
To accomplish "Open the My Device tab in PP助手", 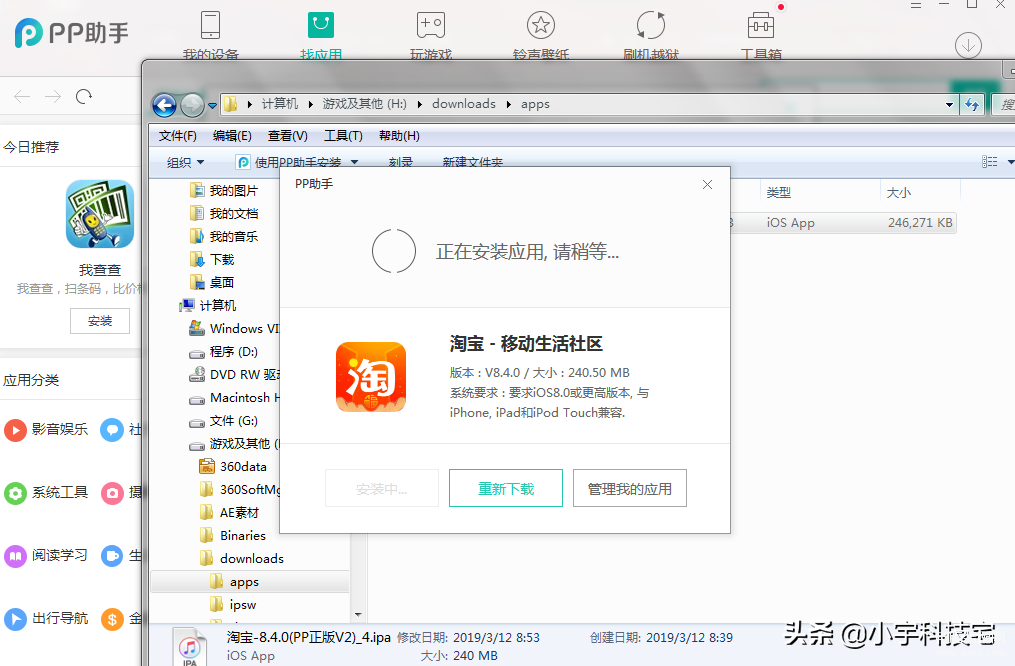I will click(x=210, y=36).
